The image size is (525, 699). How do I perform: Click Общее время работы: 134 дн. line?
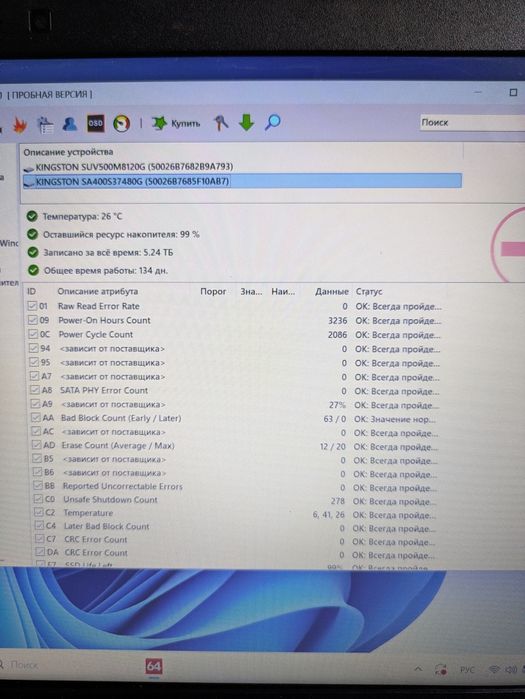106,271
